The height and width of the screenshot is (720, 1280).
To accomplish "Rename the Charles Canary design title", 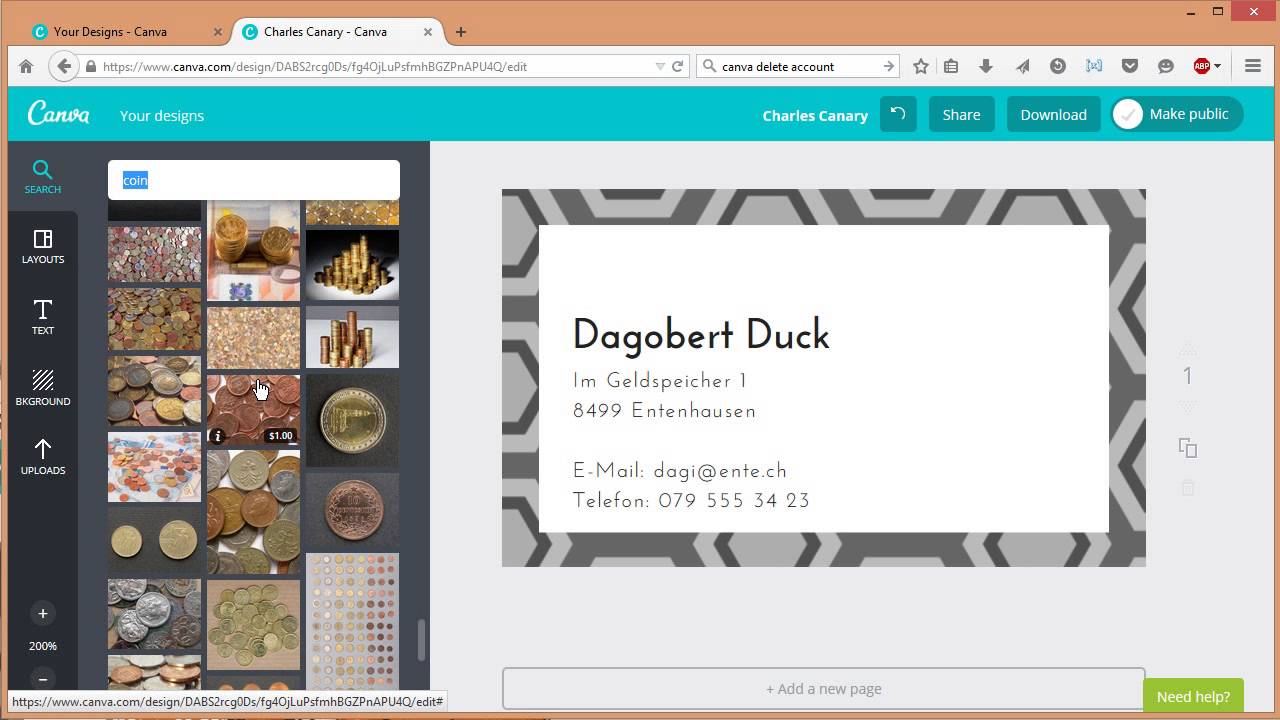I will [815, 115].
